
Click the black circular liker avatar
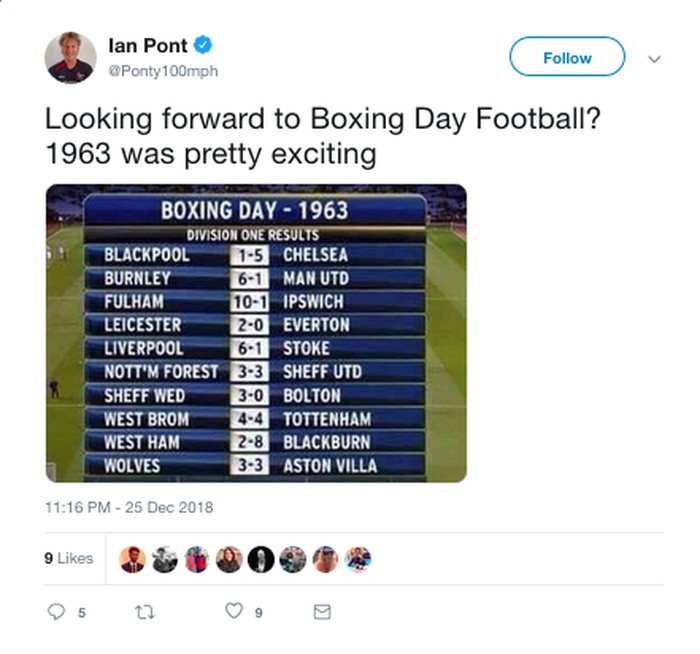pos(261,559)
